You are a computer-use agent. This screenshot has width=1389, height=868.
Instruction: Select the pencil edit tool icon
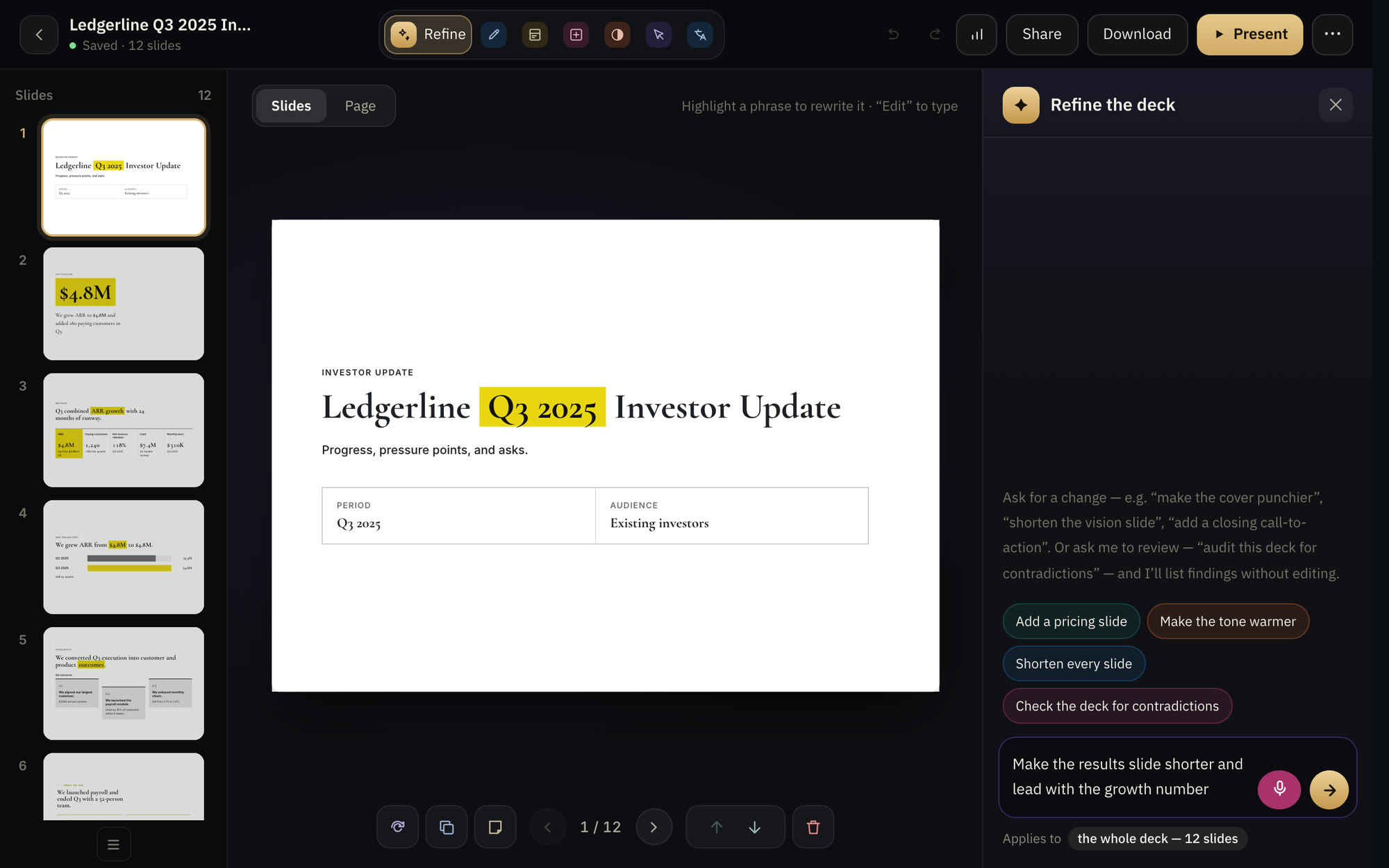tap(494, 35)
